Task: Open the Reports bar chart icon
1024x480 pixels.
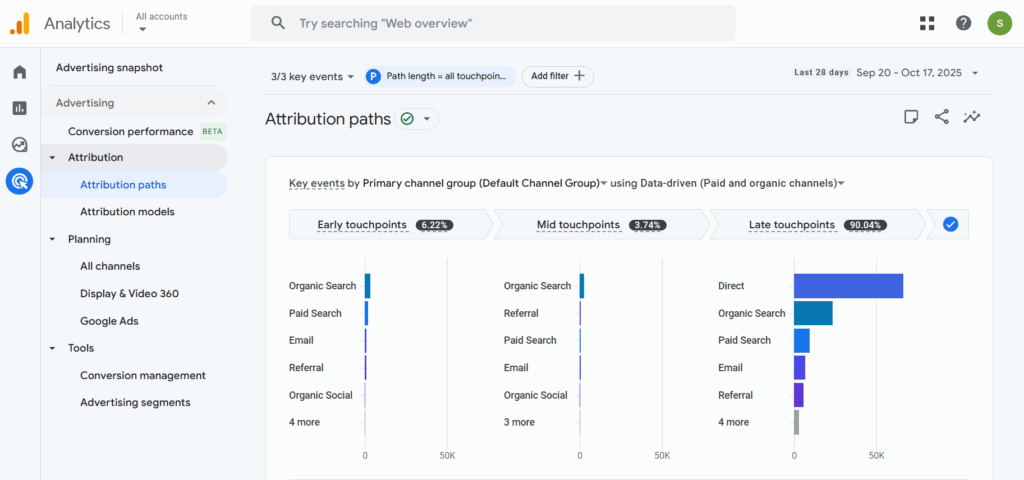Action: click(19, 108)
